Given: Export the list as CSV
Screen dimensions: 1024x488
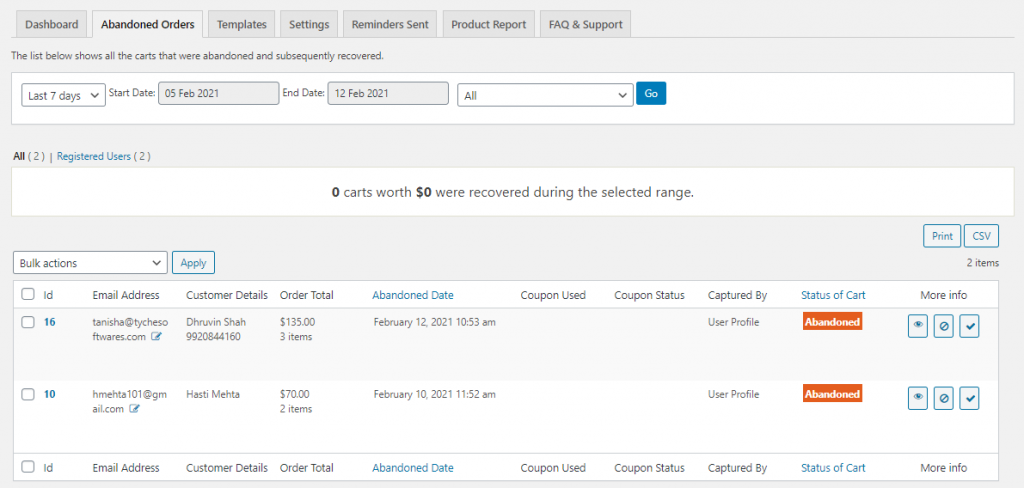Looking at the screenshot, I should 981,236.
